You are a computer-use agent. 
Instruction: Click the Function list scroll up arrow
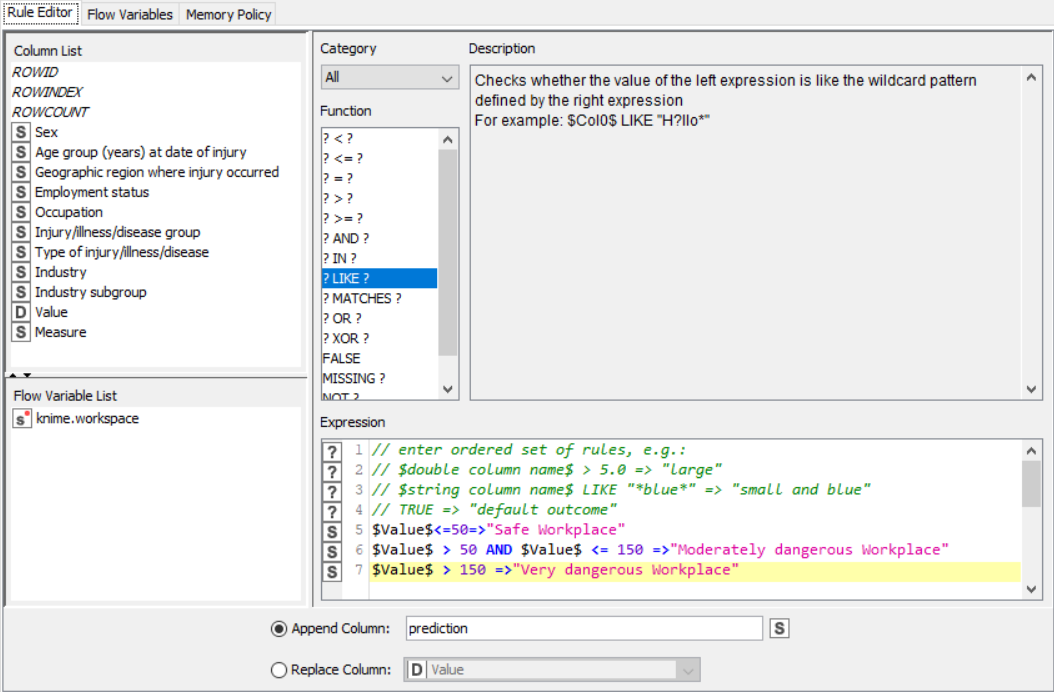click(448, 140)
